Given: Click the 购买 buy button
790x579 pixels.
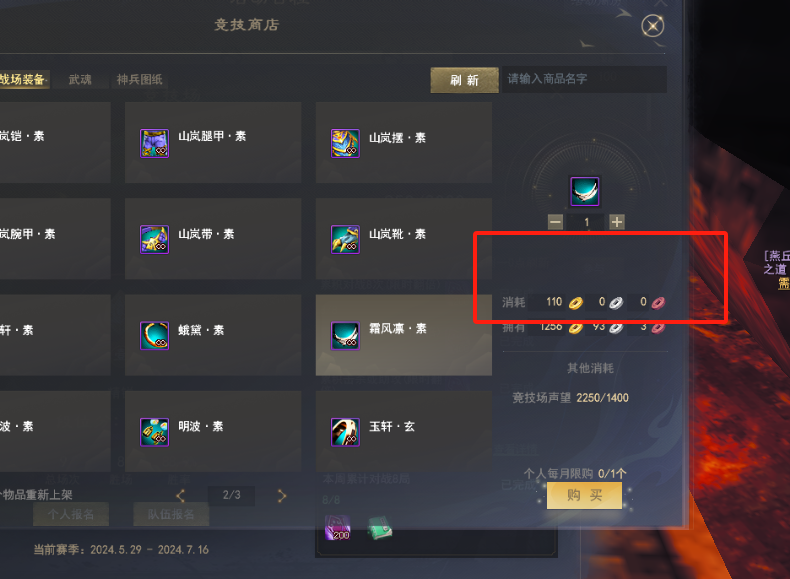Looking at the screenshot, I should (x=584, y=495).
